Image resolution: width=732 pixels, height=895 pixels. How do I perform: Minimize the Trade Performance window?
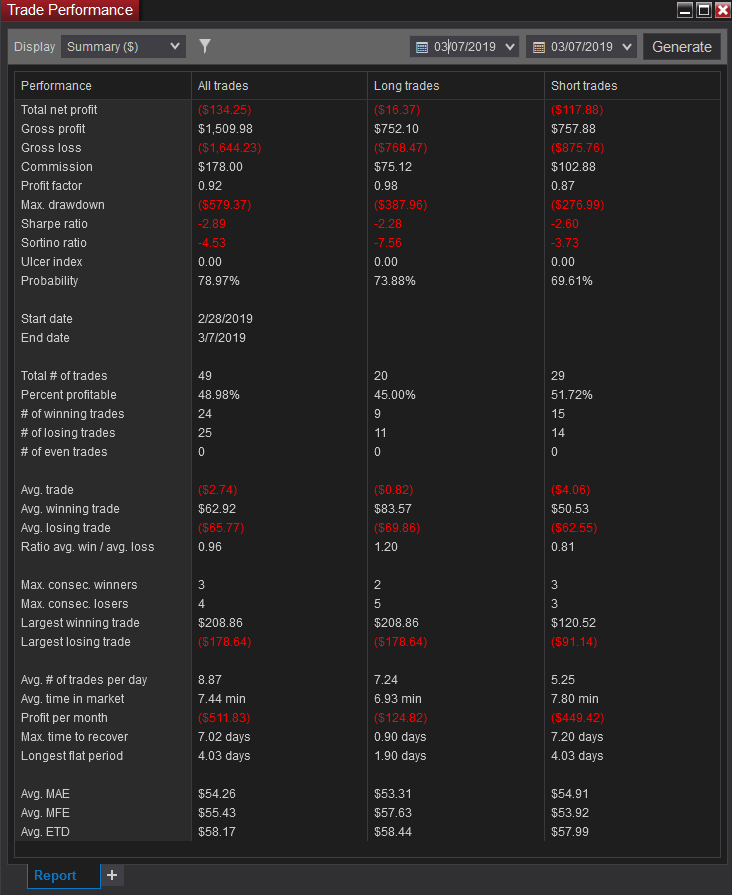pos(685,10)
